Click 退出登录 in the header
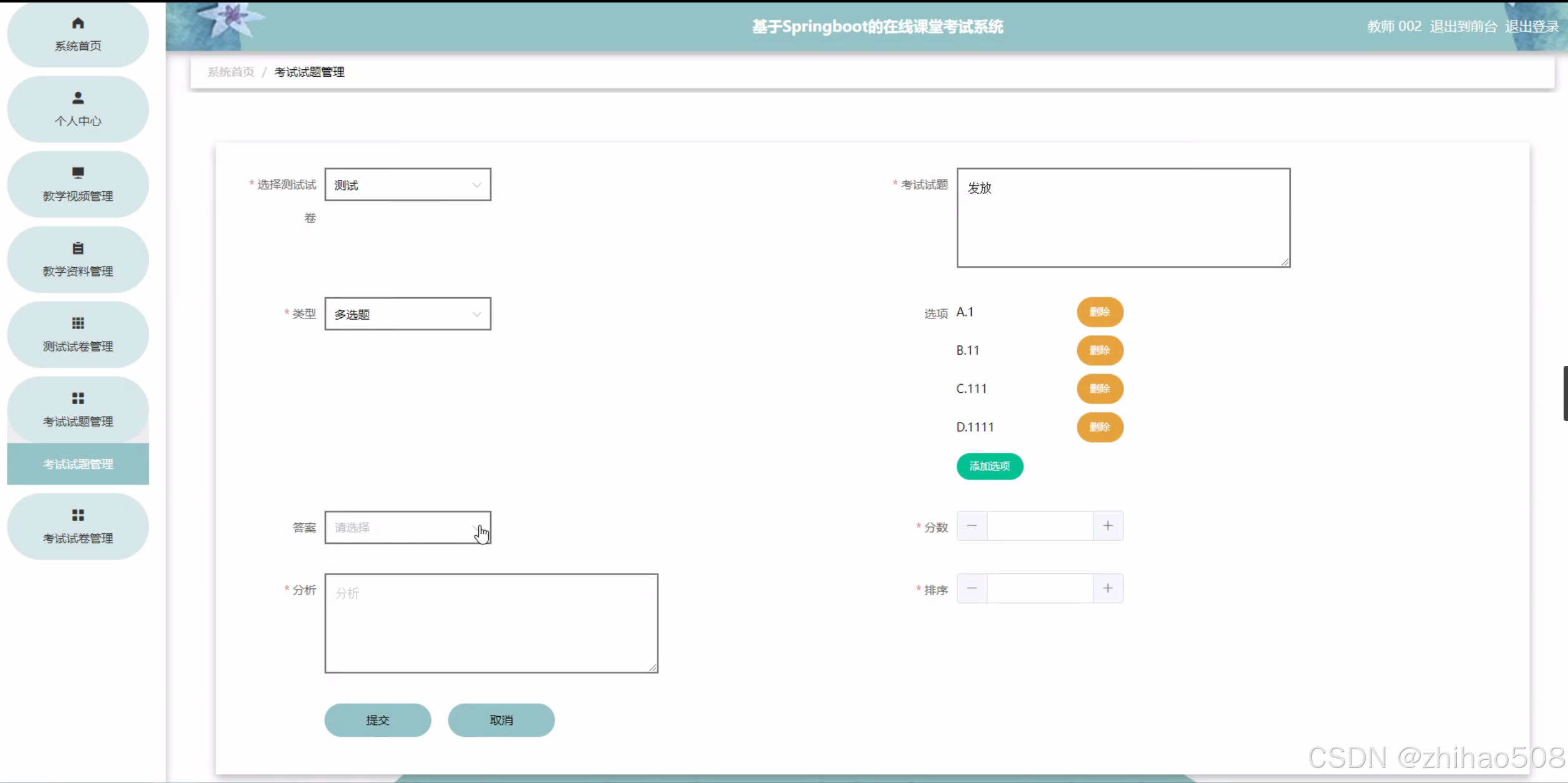1568x783 pixels. (x=1531, y=26)
